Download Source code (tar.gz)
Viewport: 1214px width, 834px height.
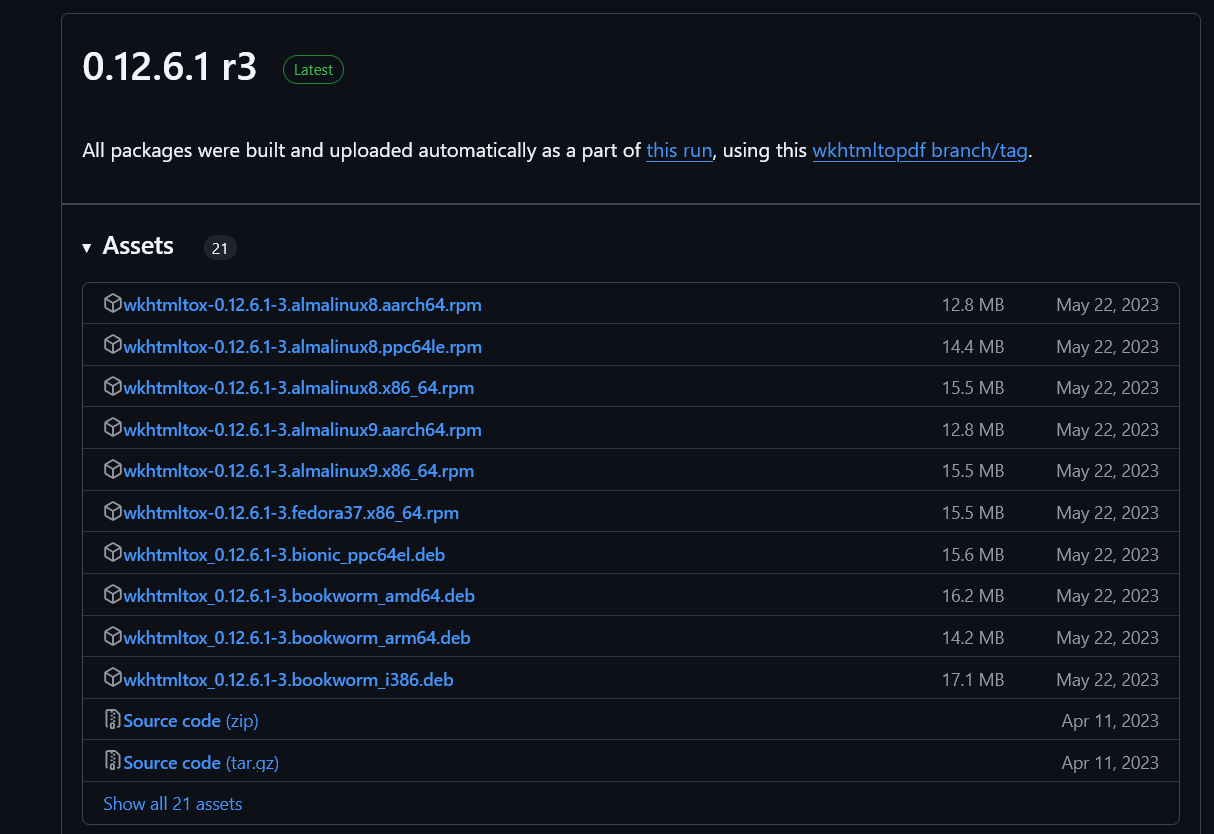[x=201, y=763]
